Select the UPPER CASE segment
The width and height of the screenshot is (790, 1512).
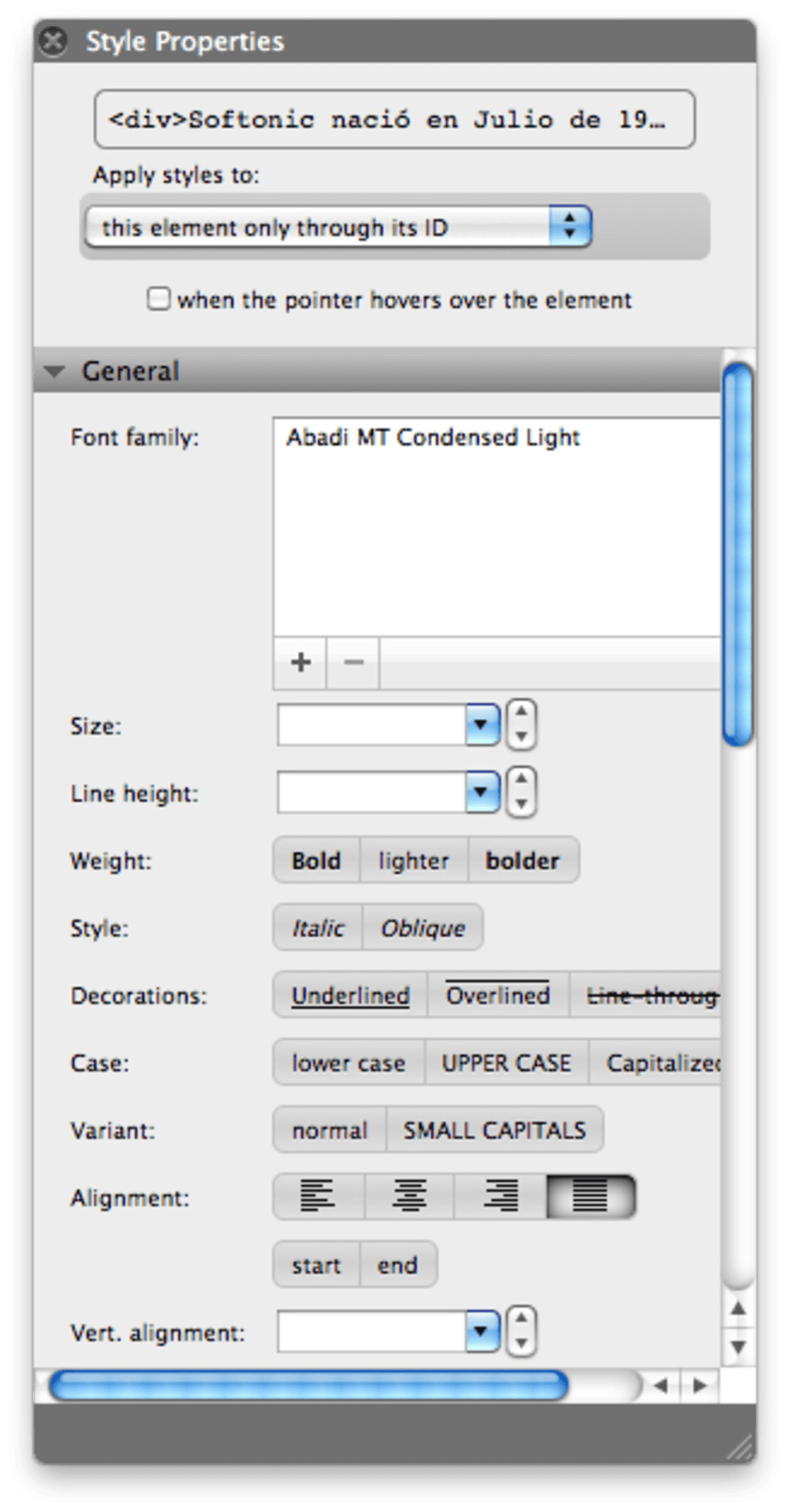[x=507, y=1062]
